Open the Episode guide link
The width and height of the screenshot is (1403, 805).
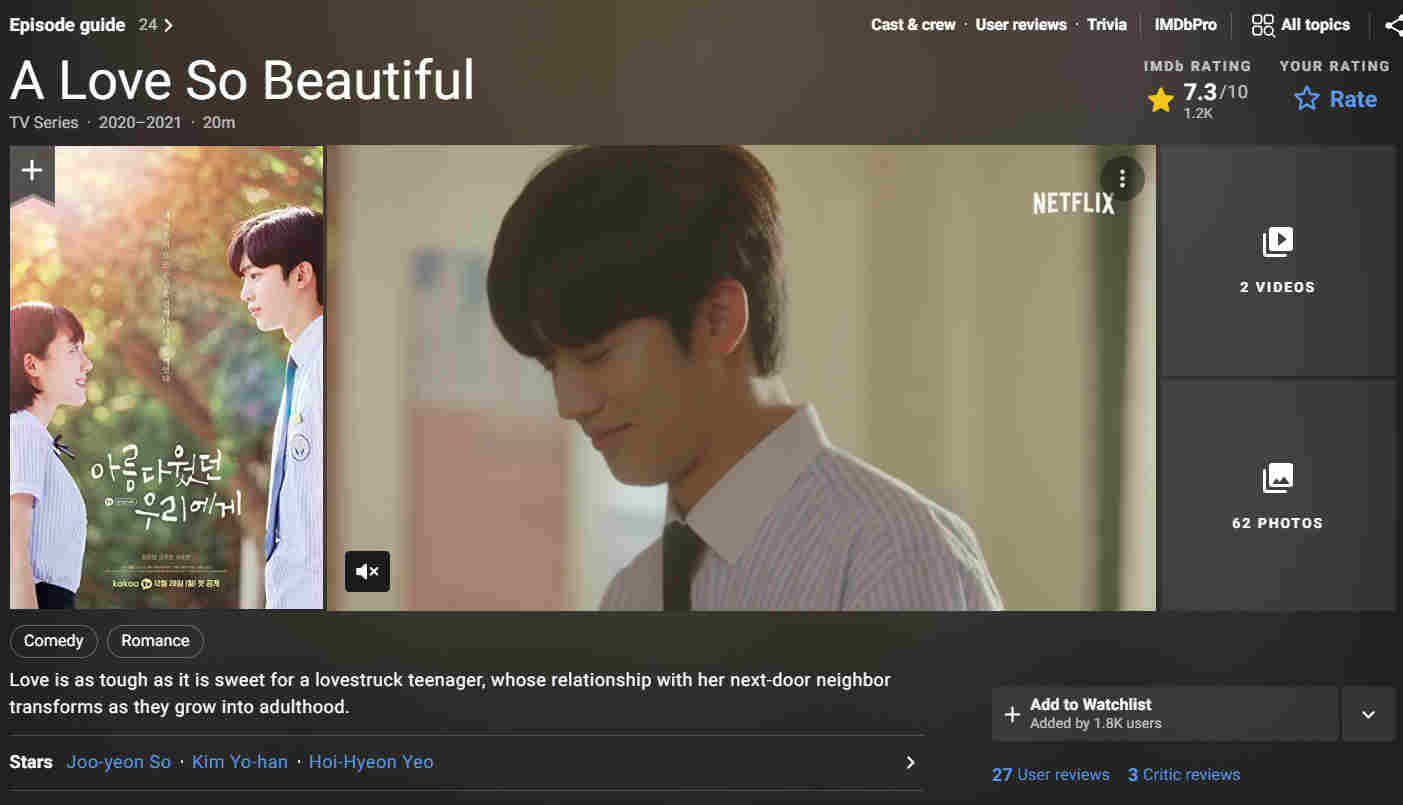[x=67, y=25]
